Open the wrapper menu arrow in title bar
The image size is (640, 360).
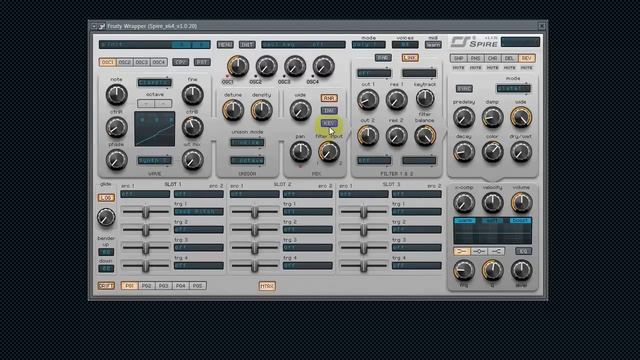pyautogui.click(x=94, y=26)
